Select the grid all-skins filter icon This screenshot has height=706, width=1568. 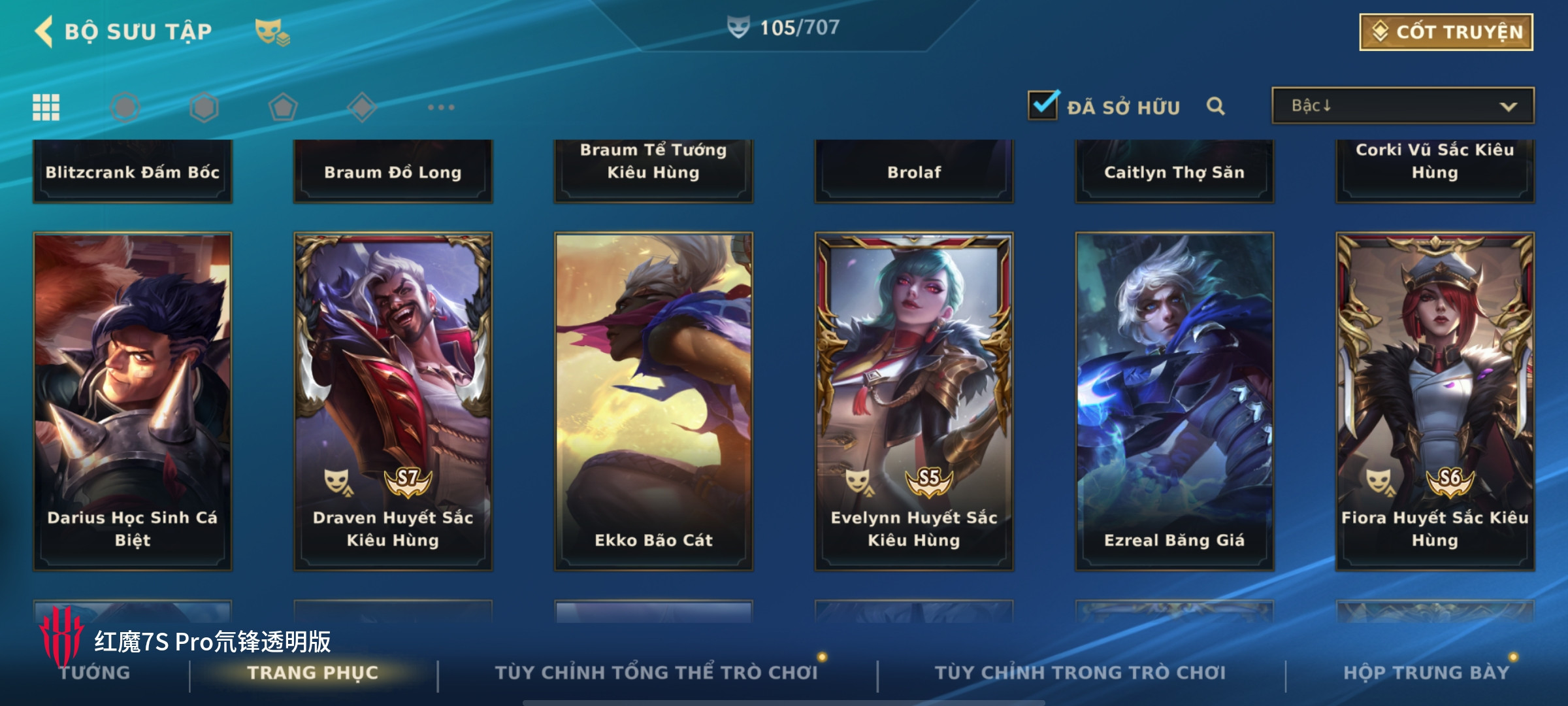[46, 107]
